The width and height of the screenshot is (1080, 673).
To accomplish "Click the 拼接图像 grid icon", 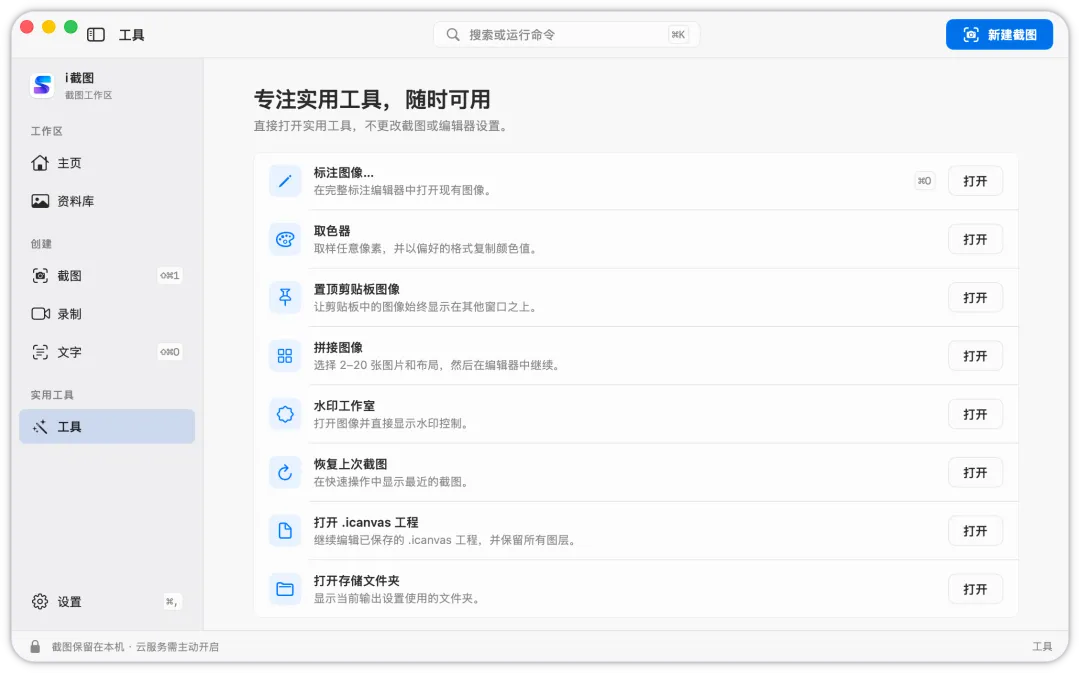I will click(285, 355).
